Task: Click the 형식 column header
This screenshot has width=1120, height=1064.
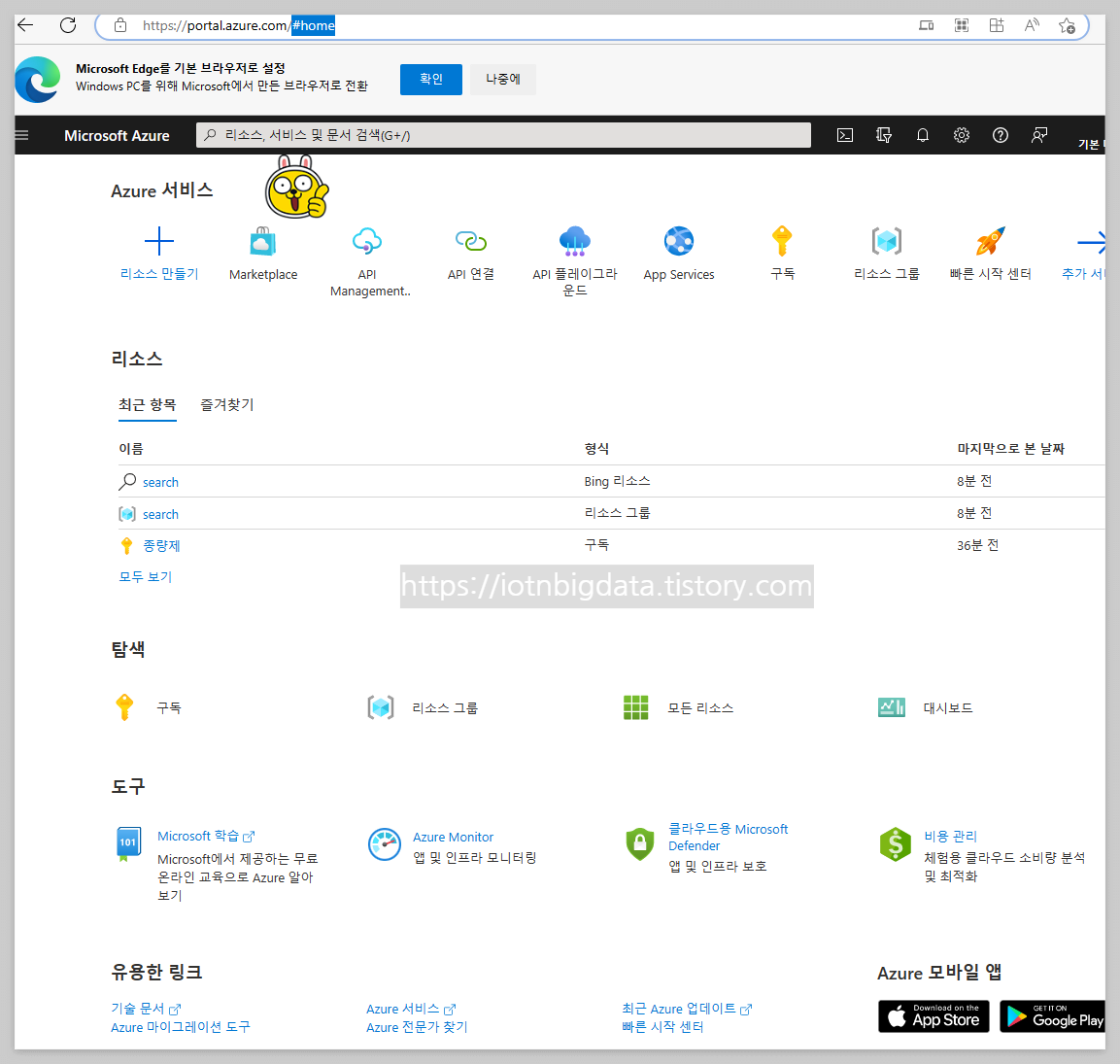Action: (x=596, y=449)
